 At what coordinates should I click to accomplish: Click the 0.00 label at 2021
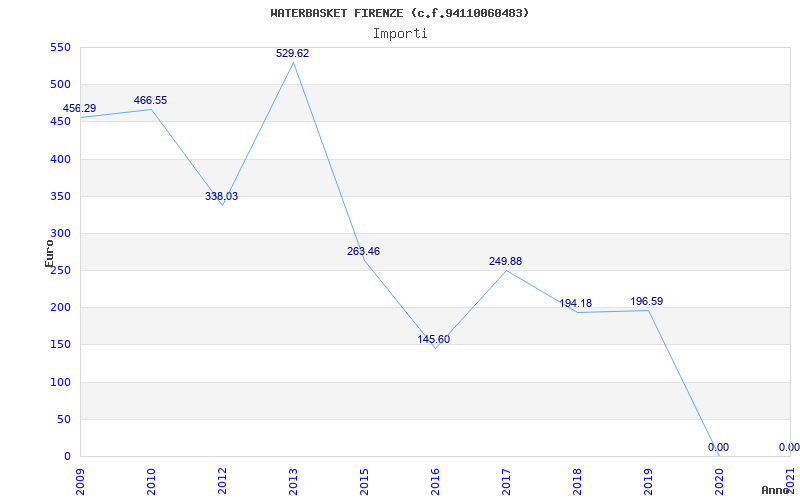(x=789, y=447)
